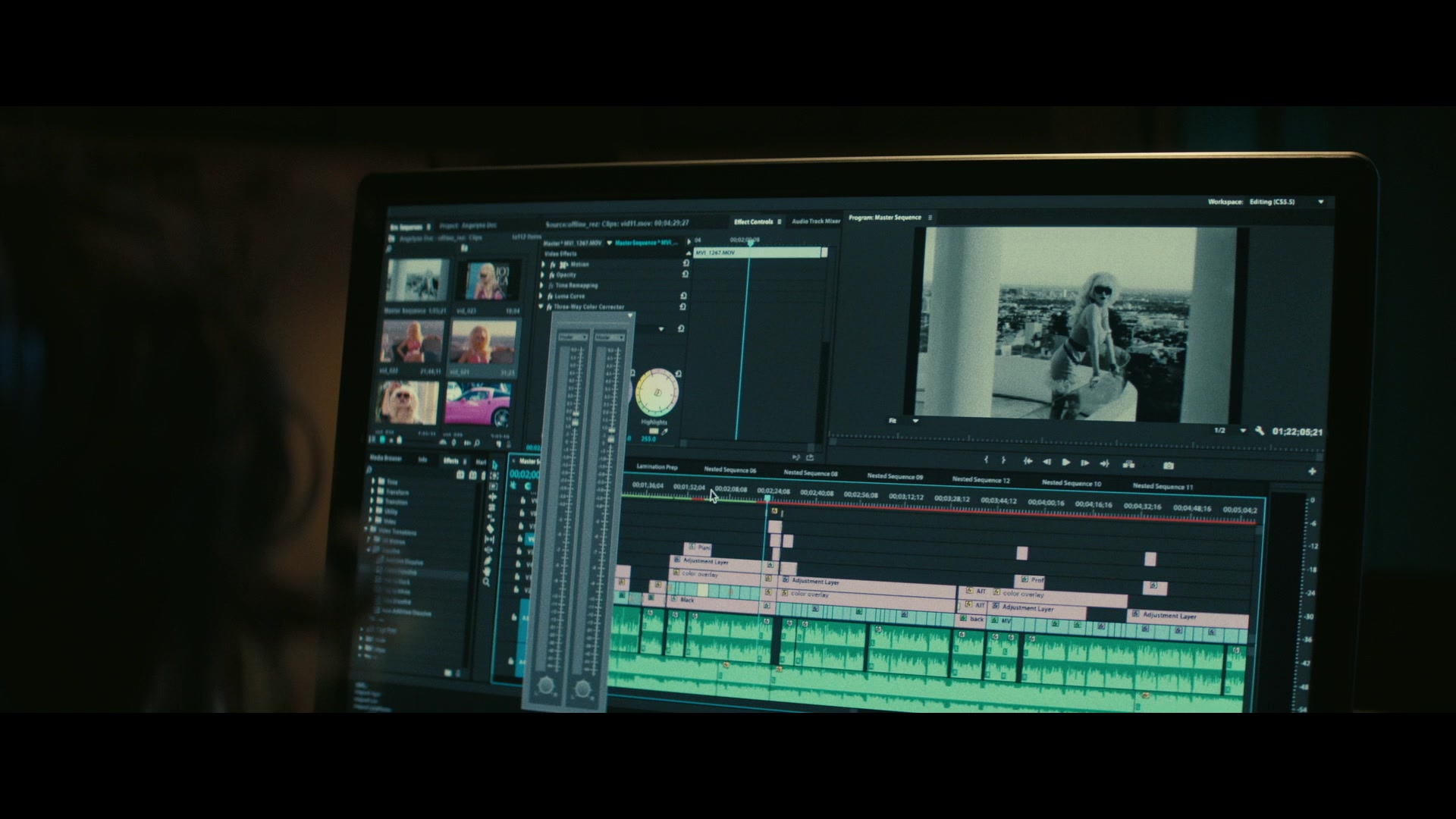Open the right mixer channel Master dropdown
The image size is (1456, 819).
(609, 337)
